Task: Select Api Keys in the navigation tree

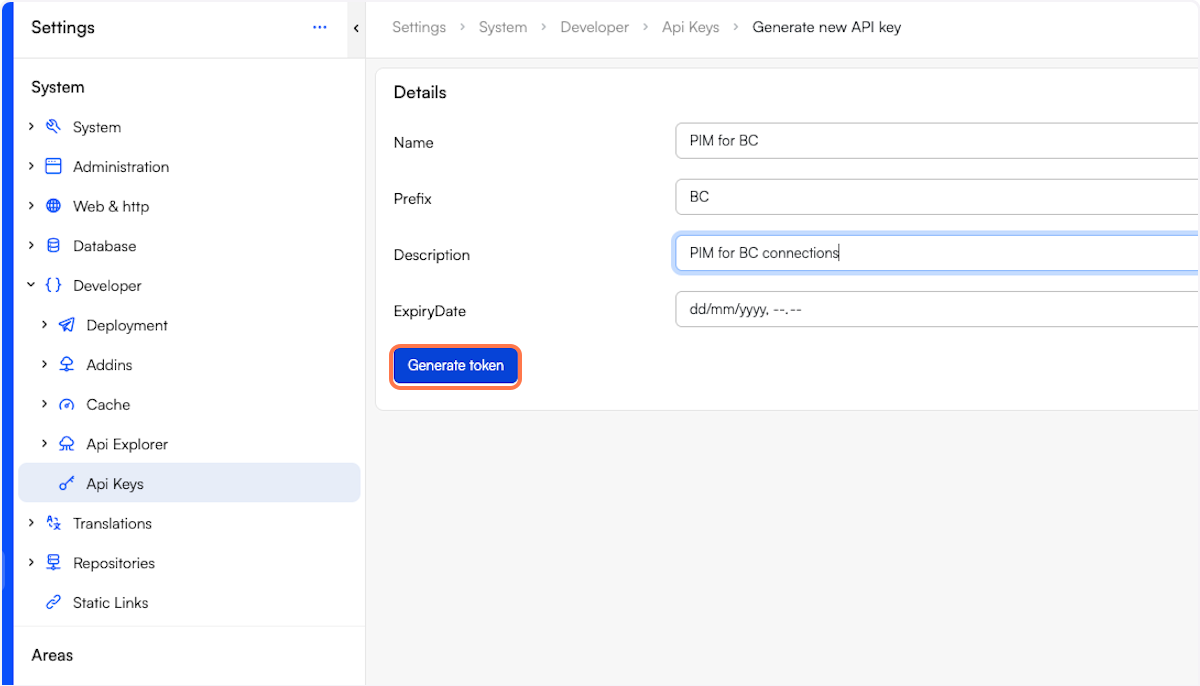Action: click(x=115, y=484)
